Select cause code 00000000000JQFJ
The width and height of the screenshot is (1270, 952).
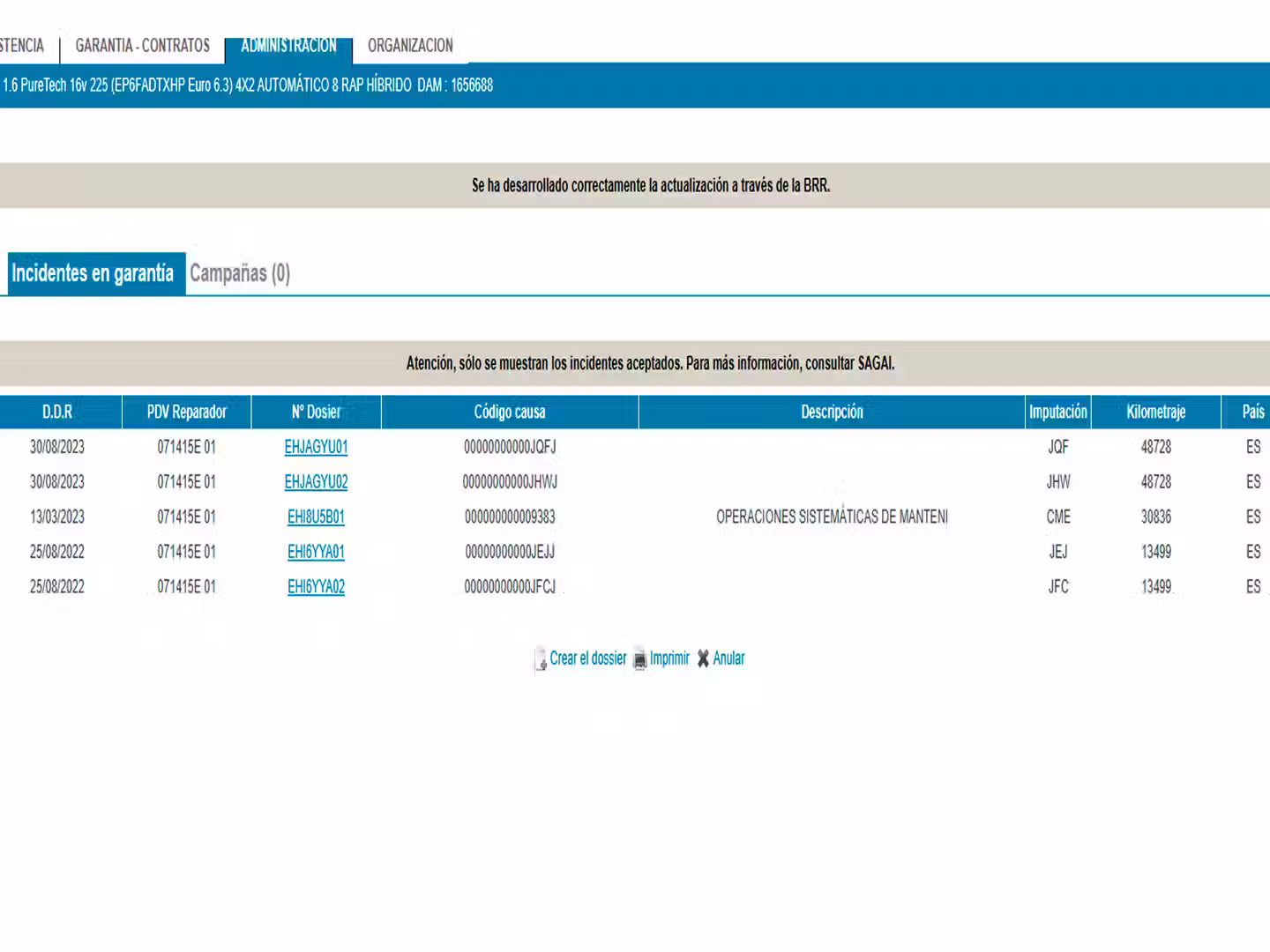pos(510,447)
